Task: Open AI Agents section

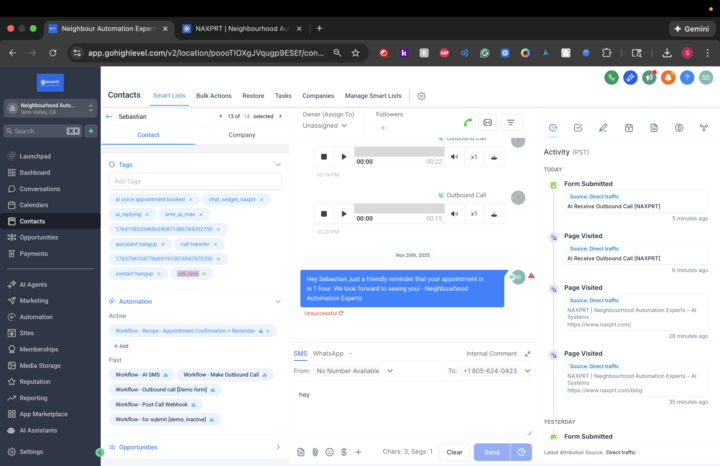Action: 33,285
